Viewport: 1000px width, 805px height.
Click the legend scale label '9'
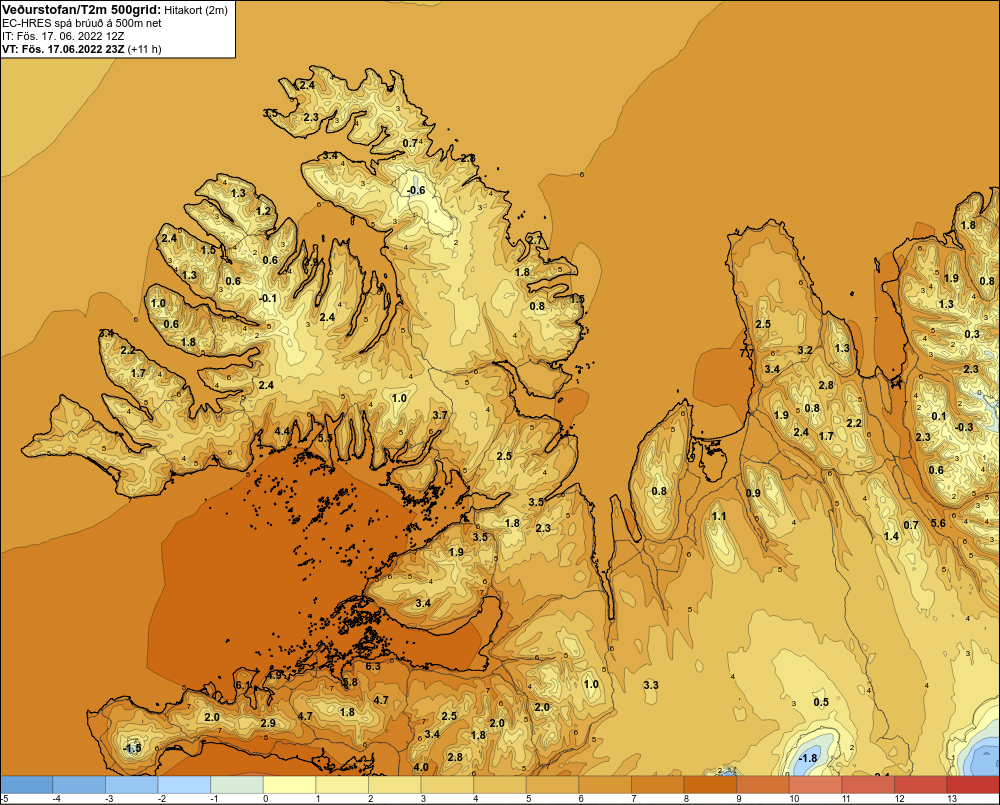point(740,799)
